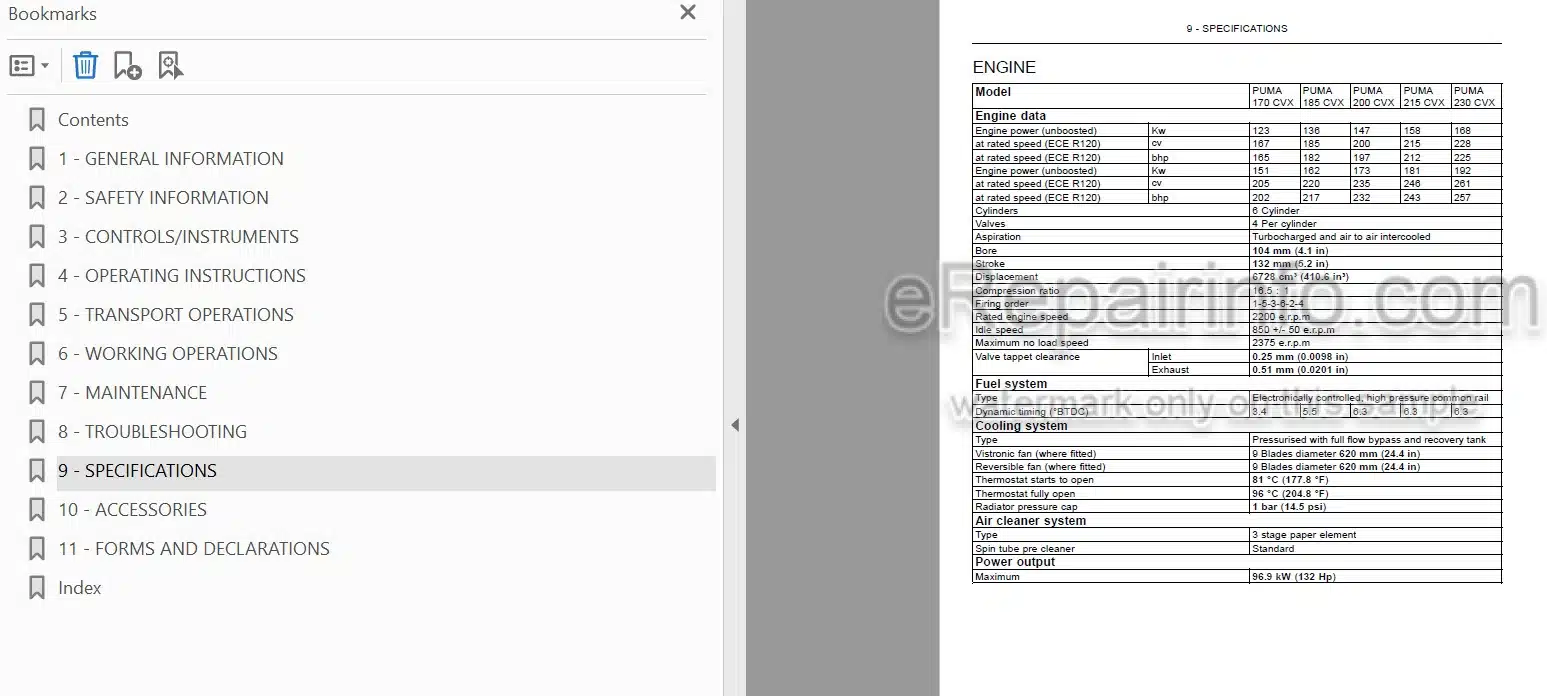Click bookmark icon beside 3 - CONTROLS/INSTRUMENTS
The image size is (1547, 696).
click(37, 237)
